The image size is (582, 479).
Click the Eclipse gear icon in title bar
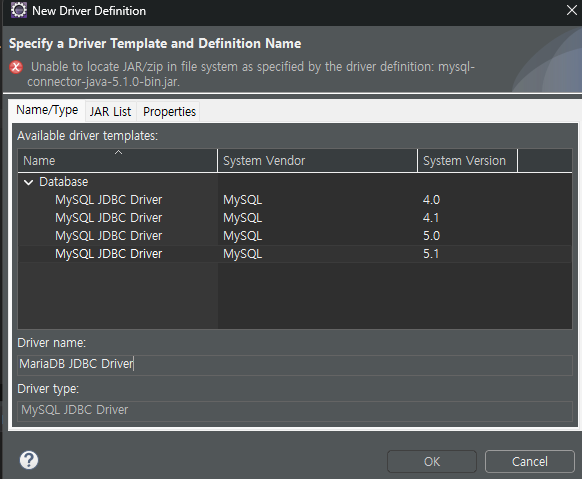[19, 10]
